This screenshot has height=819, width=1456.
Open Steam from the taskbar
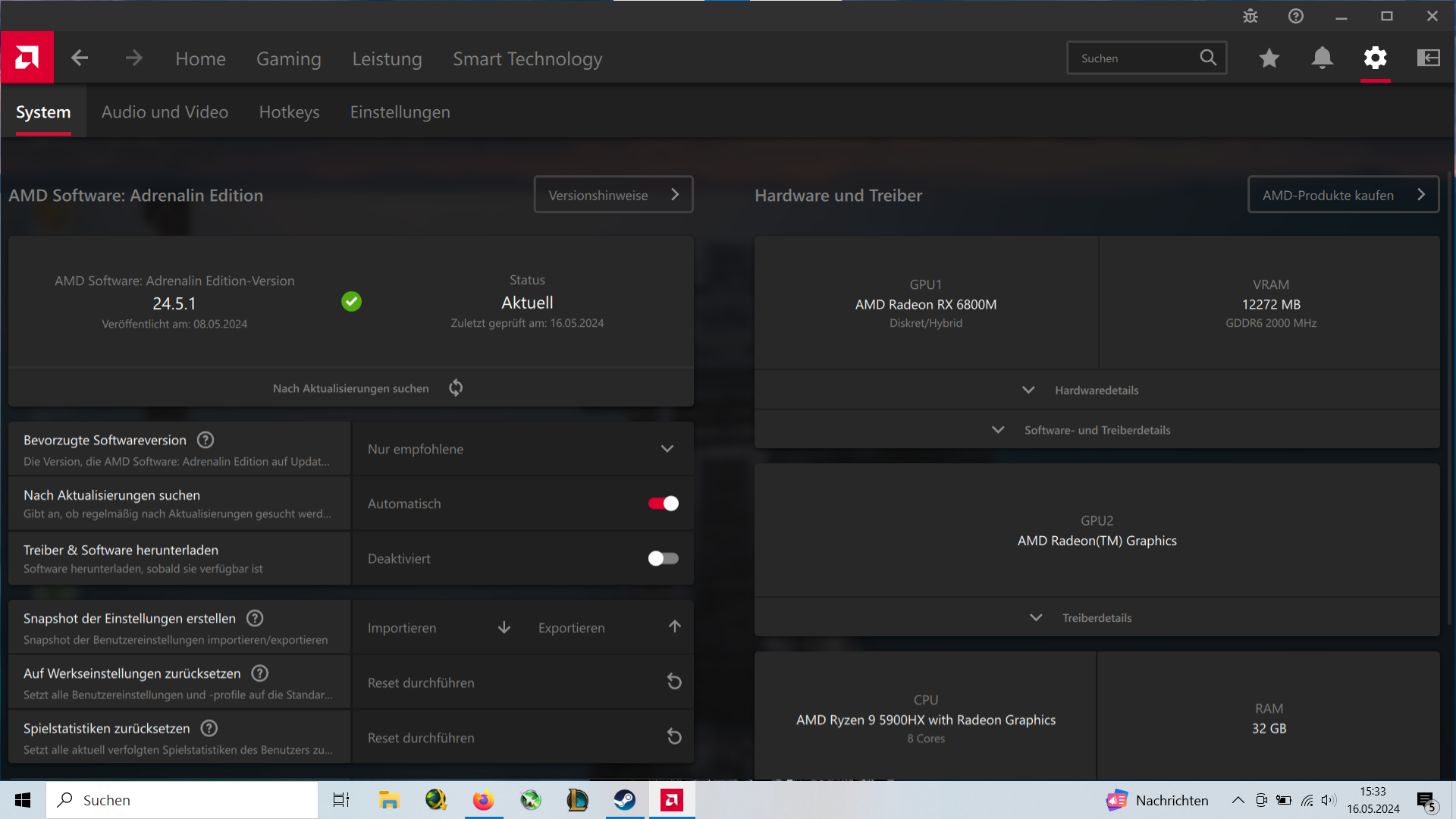(x=624, y=800)
